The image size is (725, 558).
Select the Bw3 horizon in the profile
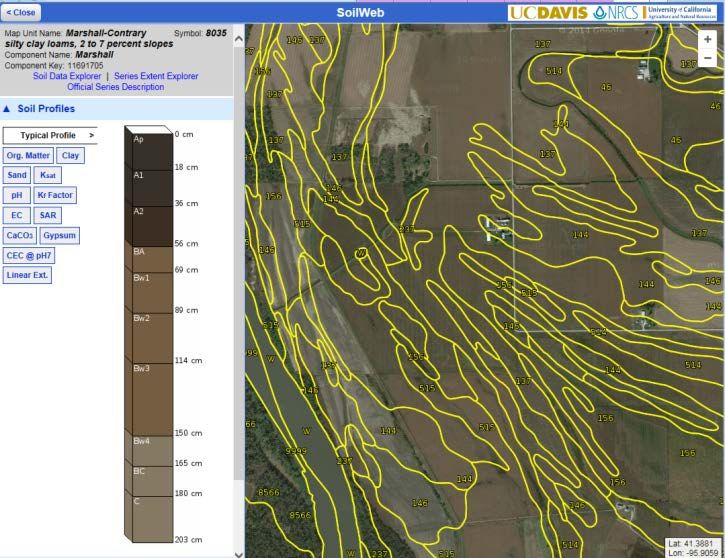tap(152, 399)
